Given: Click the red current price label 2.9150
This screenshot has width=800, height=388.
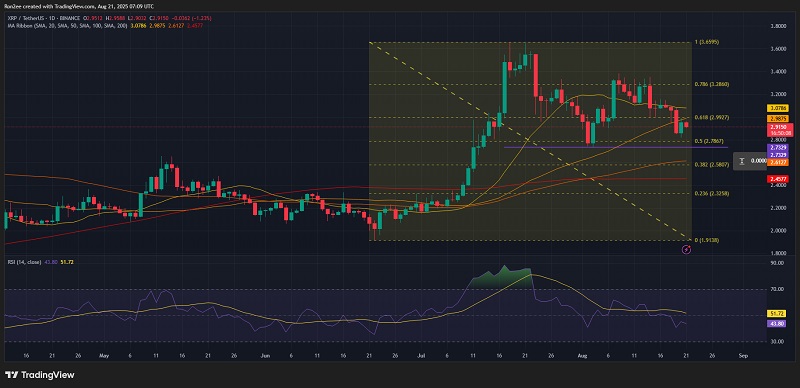Looking at the screenshot, I should (780, 129).
